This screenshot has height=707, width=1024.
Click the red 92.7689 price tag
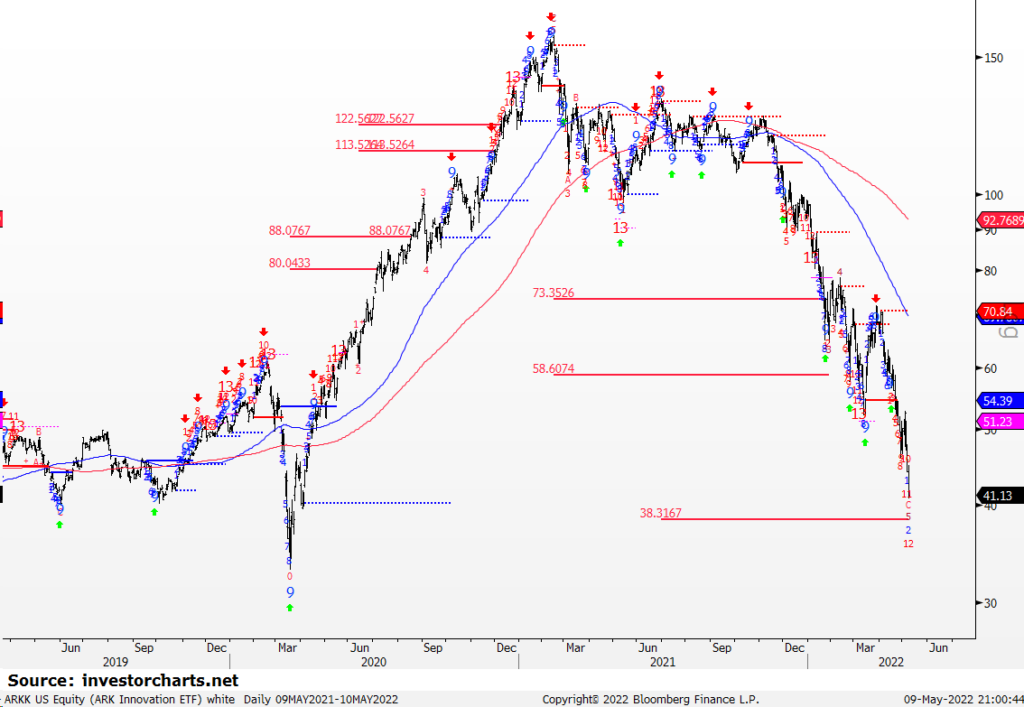click(1000, 220)
